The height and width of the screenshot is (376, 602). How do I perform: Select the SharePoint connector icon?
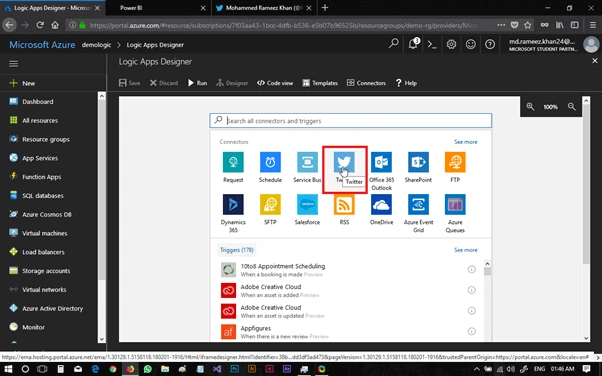click(x=418, y=162)
